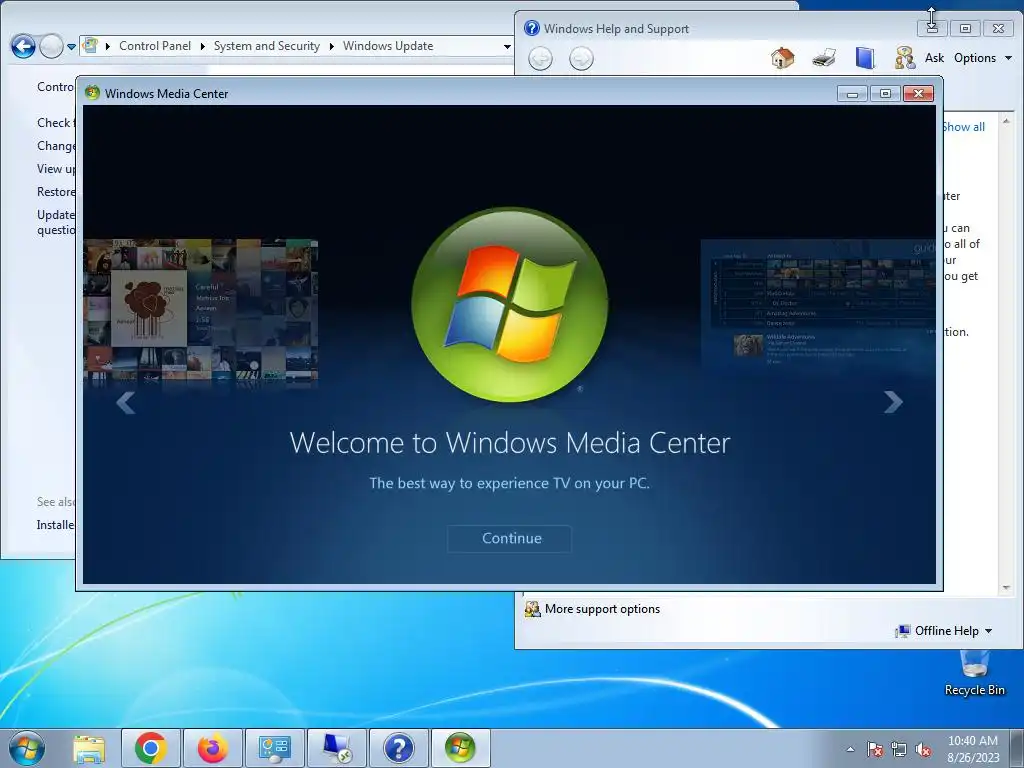
Task: Click the More support options people icon
Action: pos(532,609)
